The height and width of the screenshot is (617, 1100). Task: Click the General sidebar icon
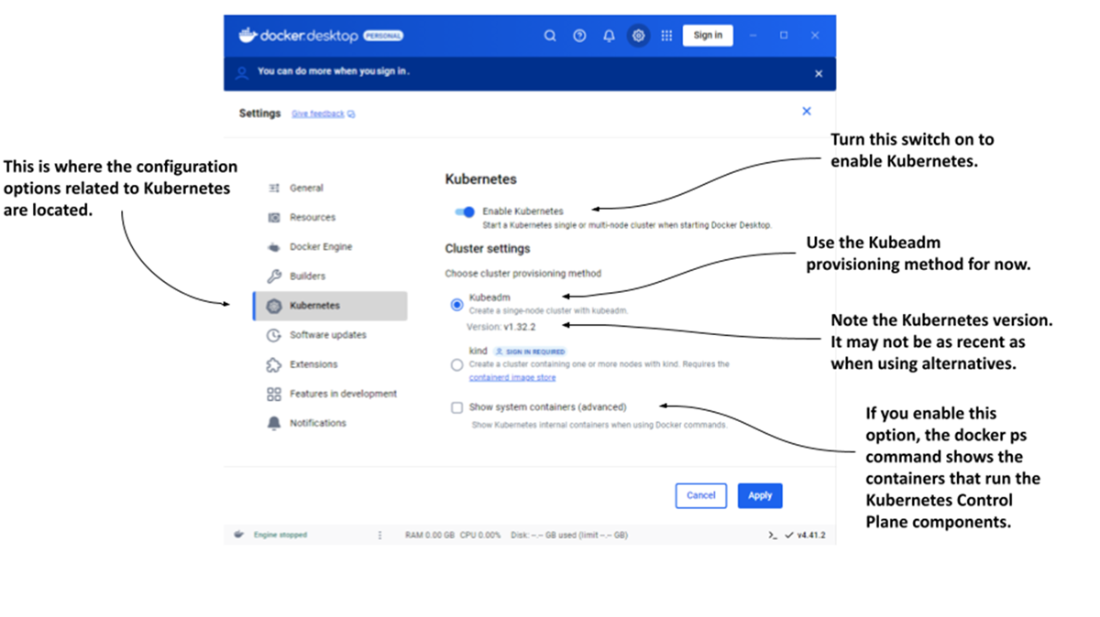(x=274, y=188)
